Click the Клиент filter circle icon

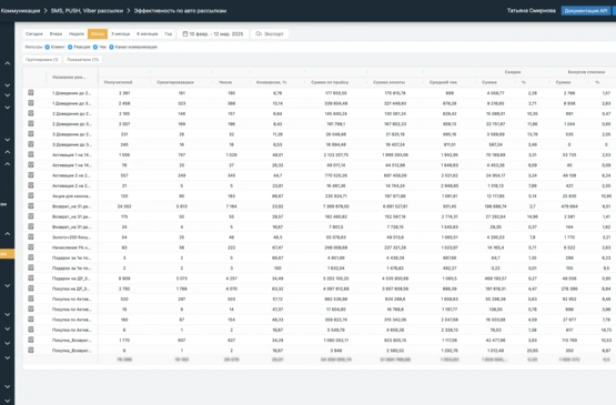pyautogui.click(x=48, y=46)
